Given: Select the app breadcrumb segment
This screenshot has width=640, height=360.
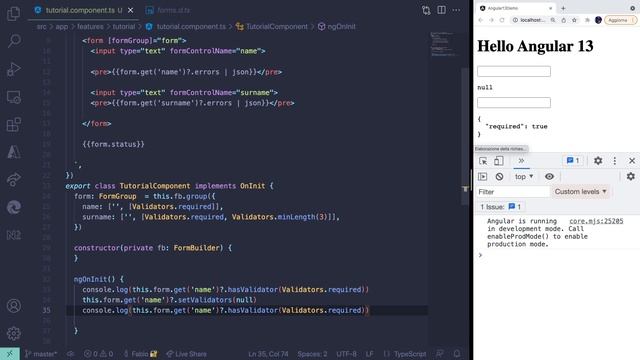Looking at the screenshot, I should tap(62, 27).
